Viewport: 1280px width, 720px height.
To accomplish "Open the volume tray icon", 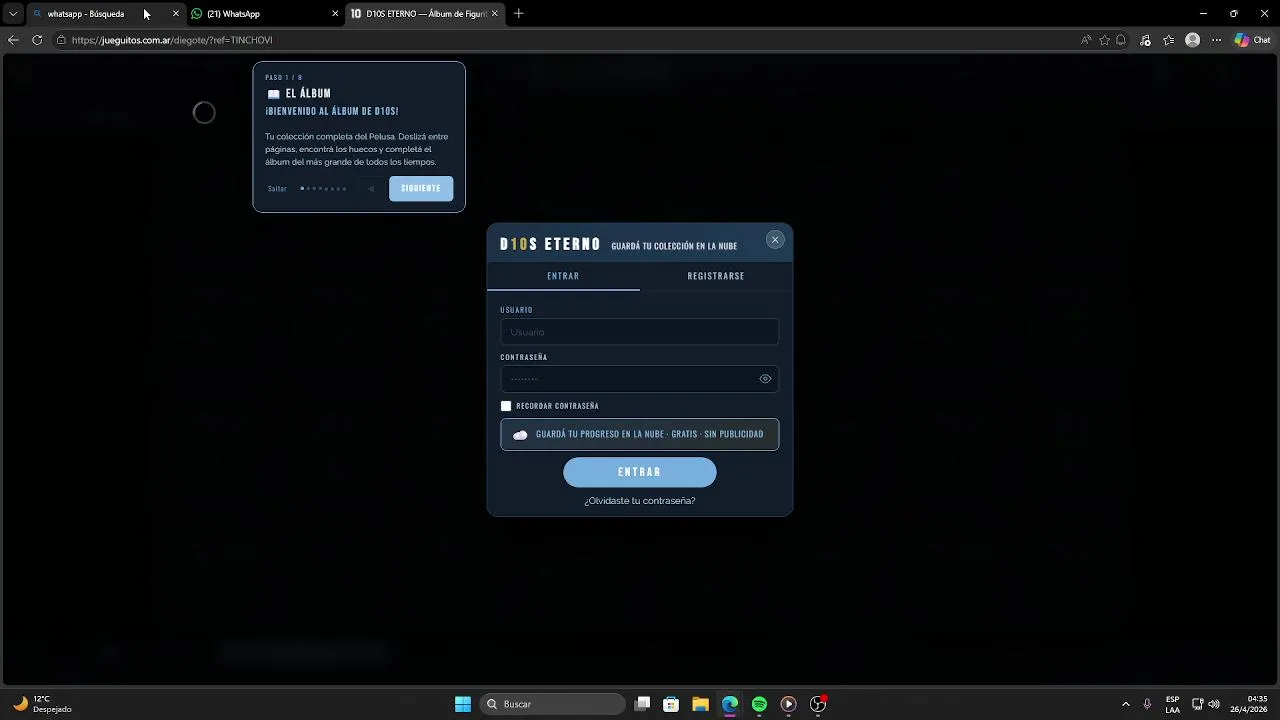I will click(x=1214, y=704).
